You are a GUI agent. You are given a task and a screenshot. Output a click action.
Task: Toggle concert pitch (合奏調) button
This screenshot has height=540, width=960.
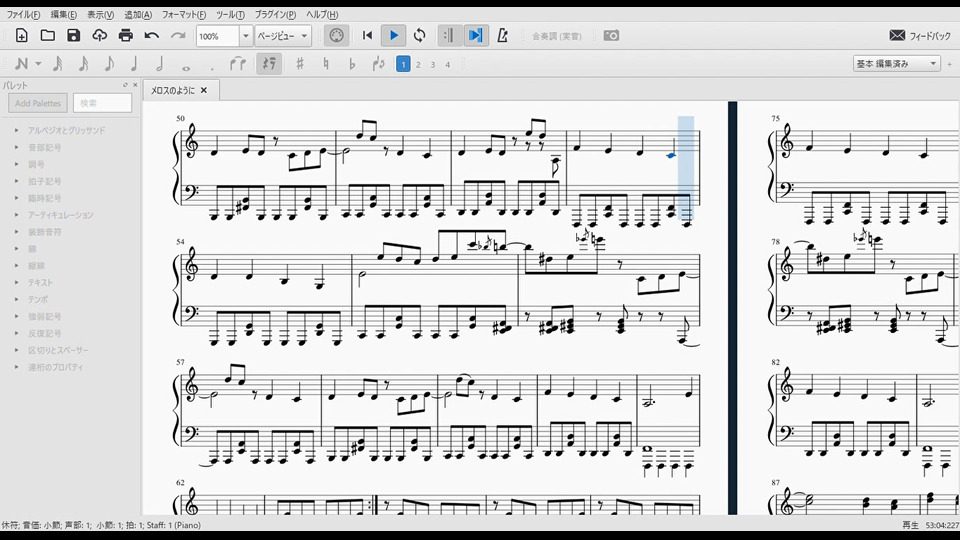point(557,36)
